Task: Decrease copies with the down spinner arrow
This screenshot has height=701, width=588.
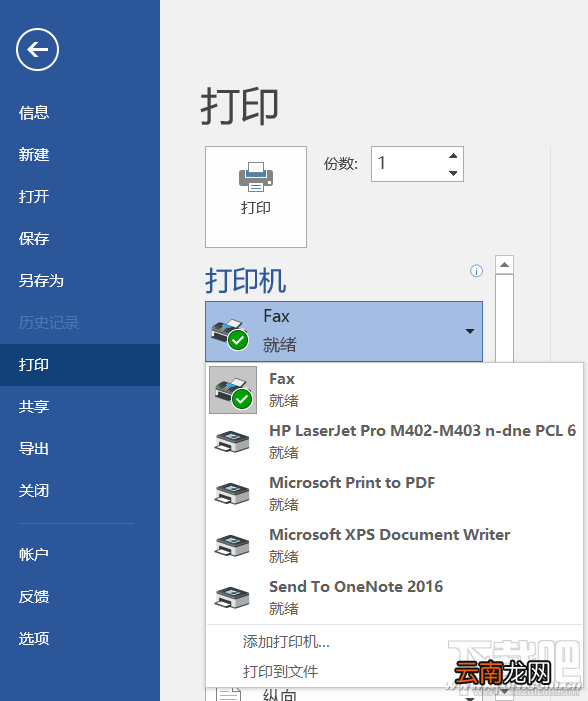Action: tap(453, 173)
